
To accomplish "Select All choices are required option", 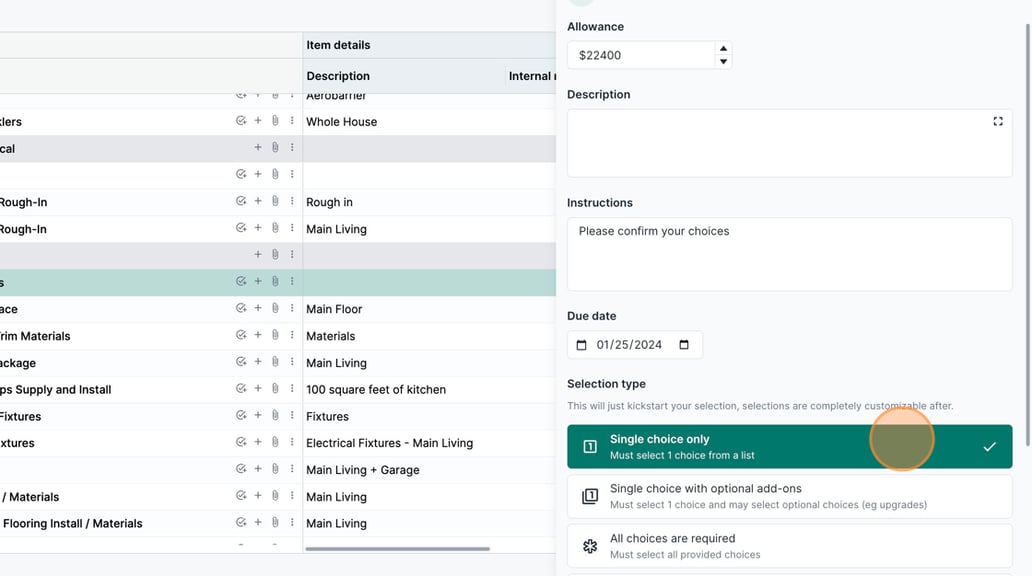I will point(789,546).
